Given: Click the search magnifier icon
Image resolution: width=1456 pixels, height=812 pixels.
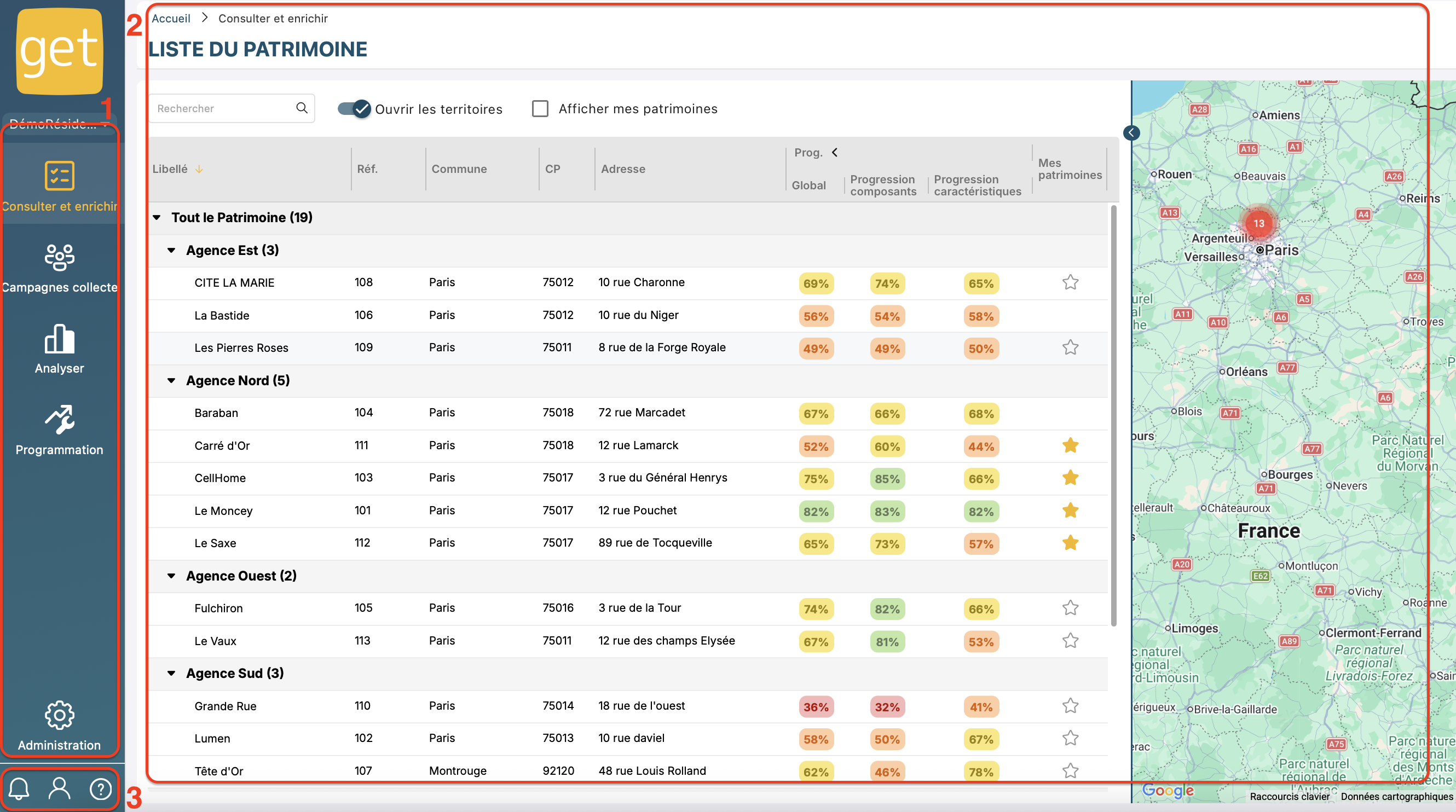Looking at the screenshot, I should [x=302, y=108].
